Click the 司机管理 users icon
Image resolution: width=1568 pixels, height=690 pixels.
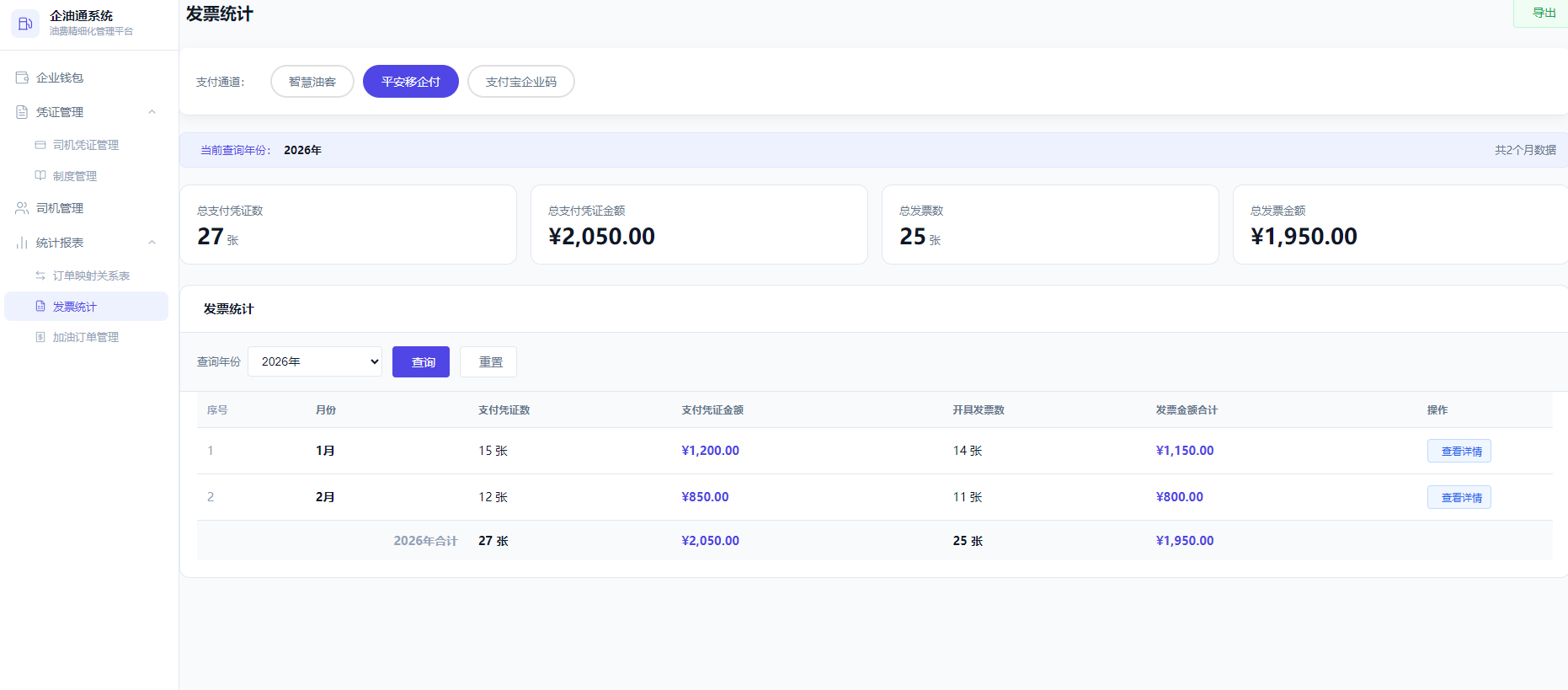point(22,208)
